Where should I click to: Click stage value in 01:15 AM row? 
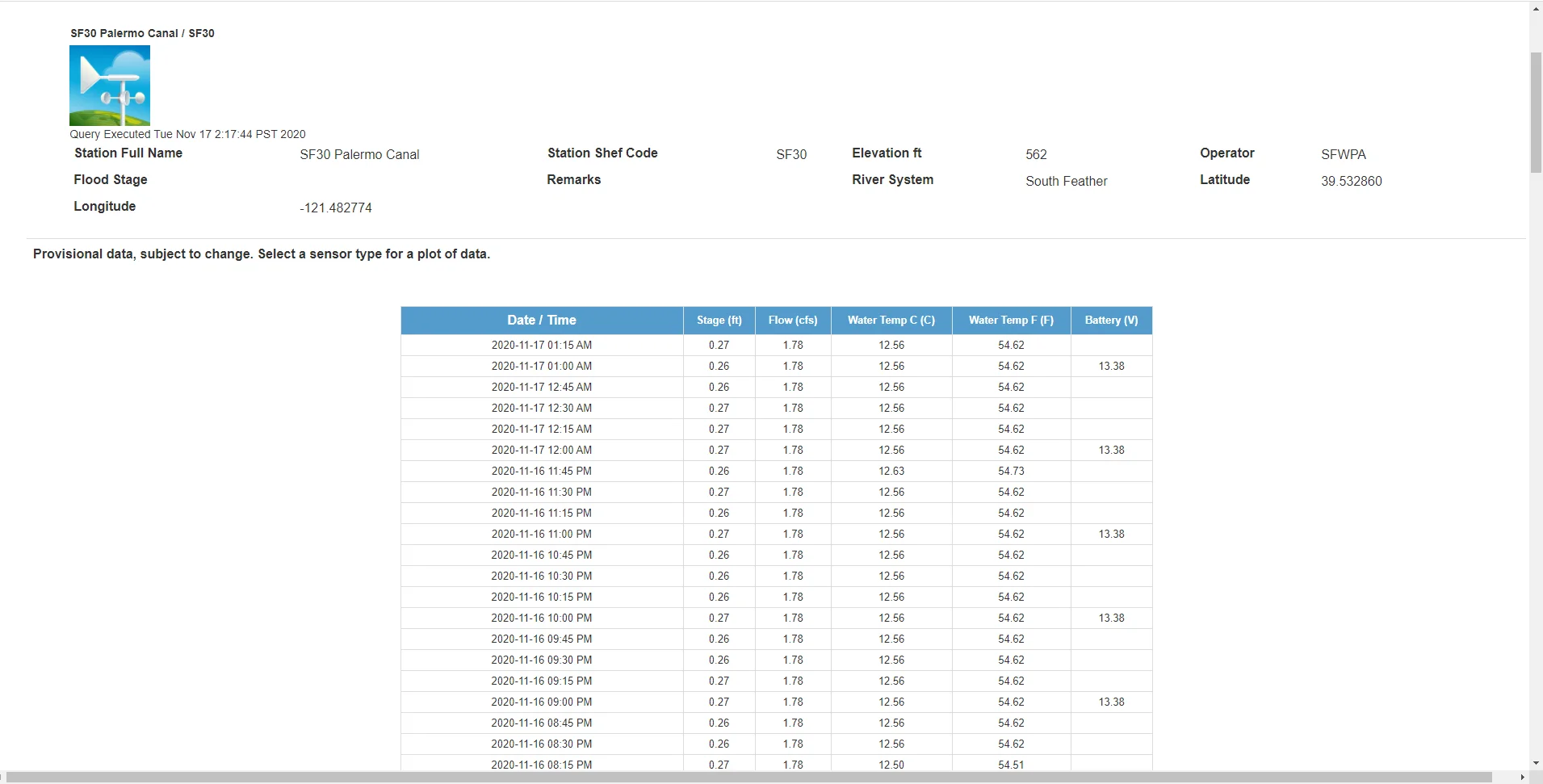(x=719, y=345)
